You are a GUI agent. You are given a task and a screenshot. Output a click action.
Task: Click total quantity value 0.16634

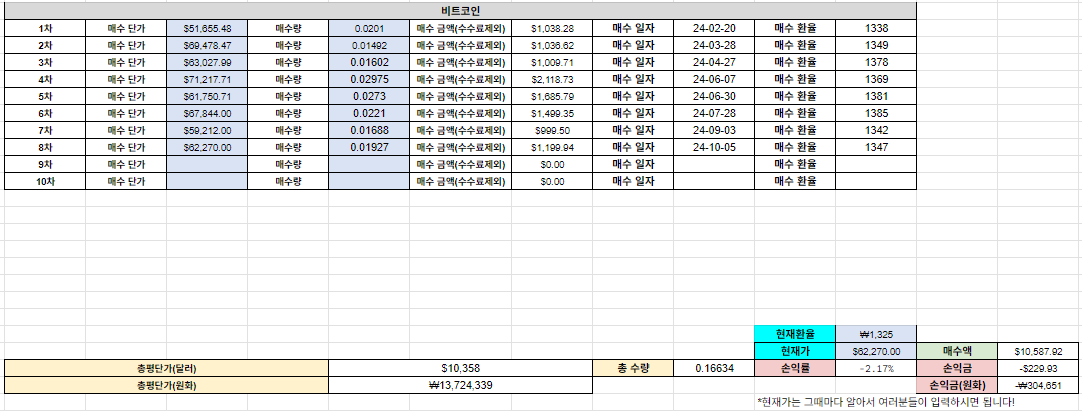point(714,368)
